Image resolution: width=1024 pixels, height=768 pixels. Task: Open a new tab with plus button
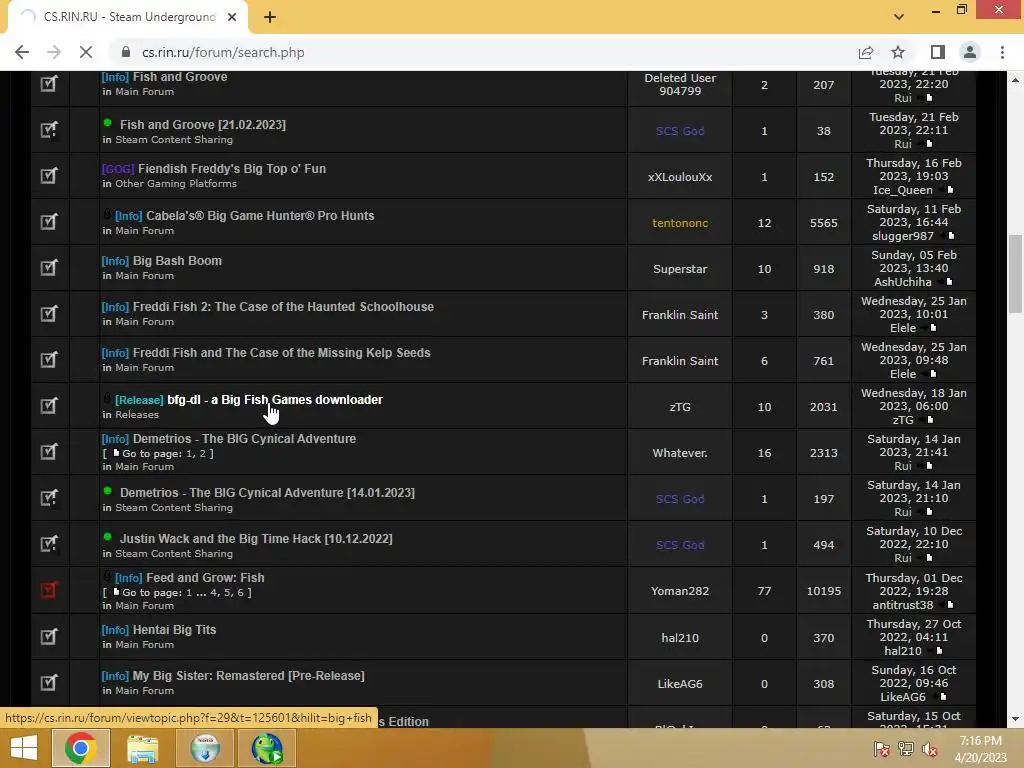(x=270, y=17)
